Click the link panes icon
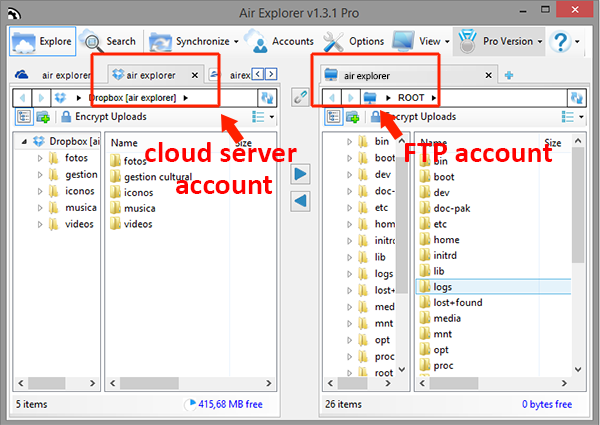 (300, 97)
